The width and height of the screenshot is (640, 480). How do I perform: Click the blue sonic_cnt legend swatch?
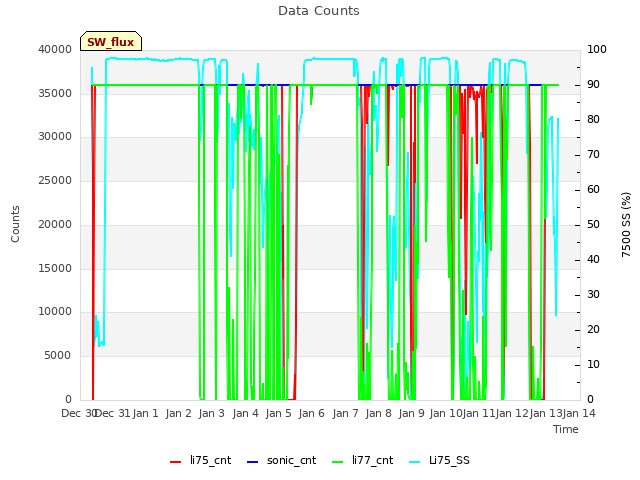coord(253,462)
